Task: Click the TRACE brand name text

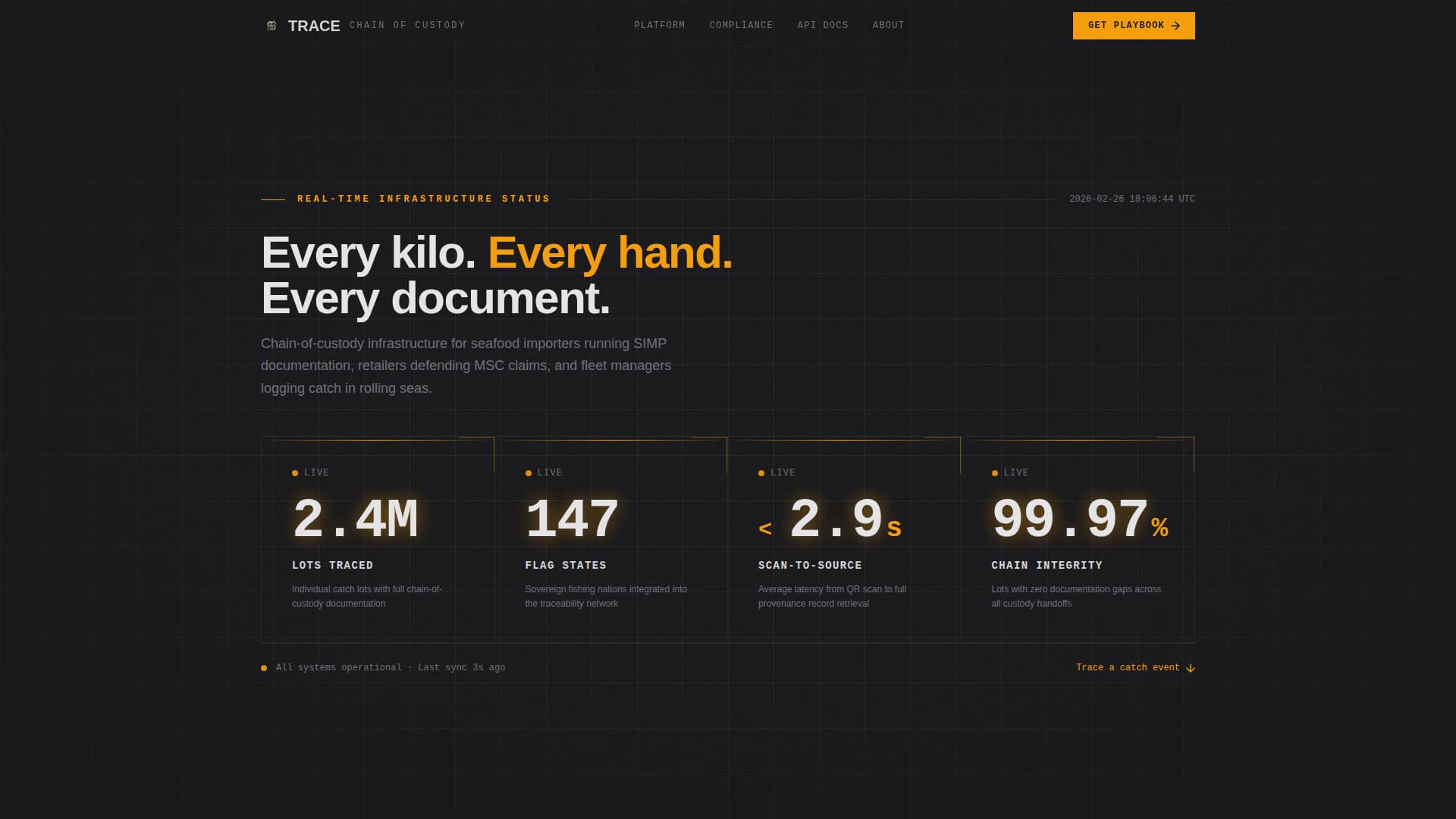Action: 314,26
